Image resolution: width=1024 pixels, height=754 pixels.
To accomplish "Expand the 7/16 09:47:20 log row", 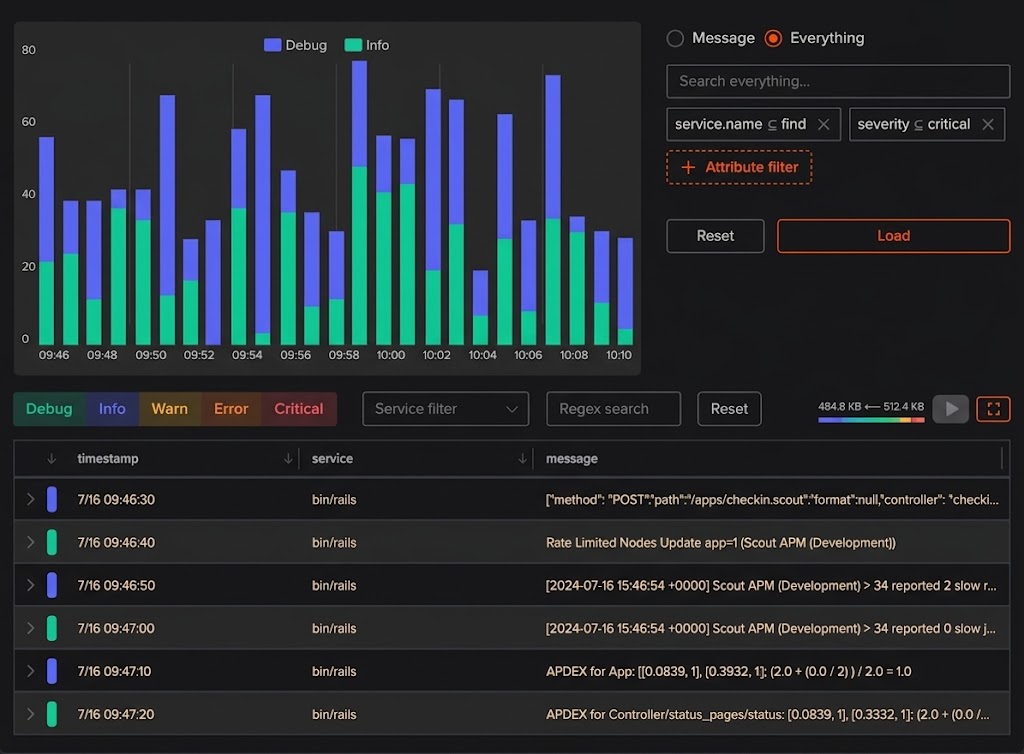I will [x=30, y=714].
